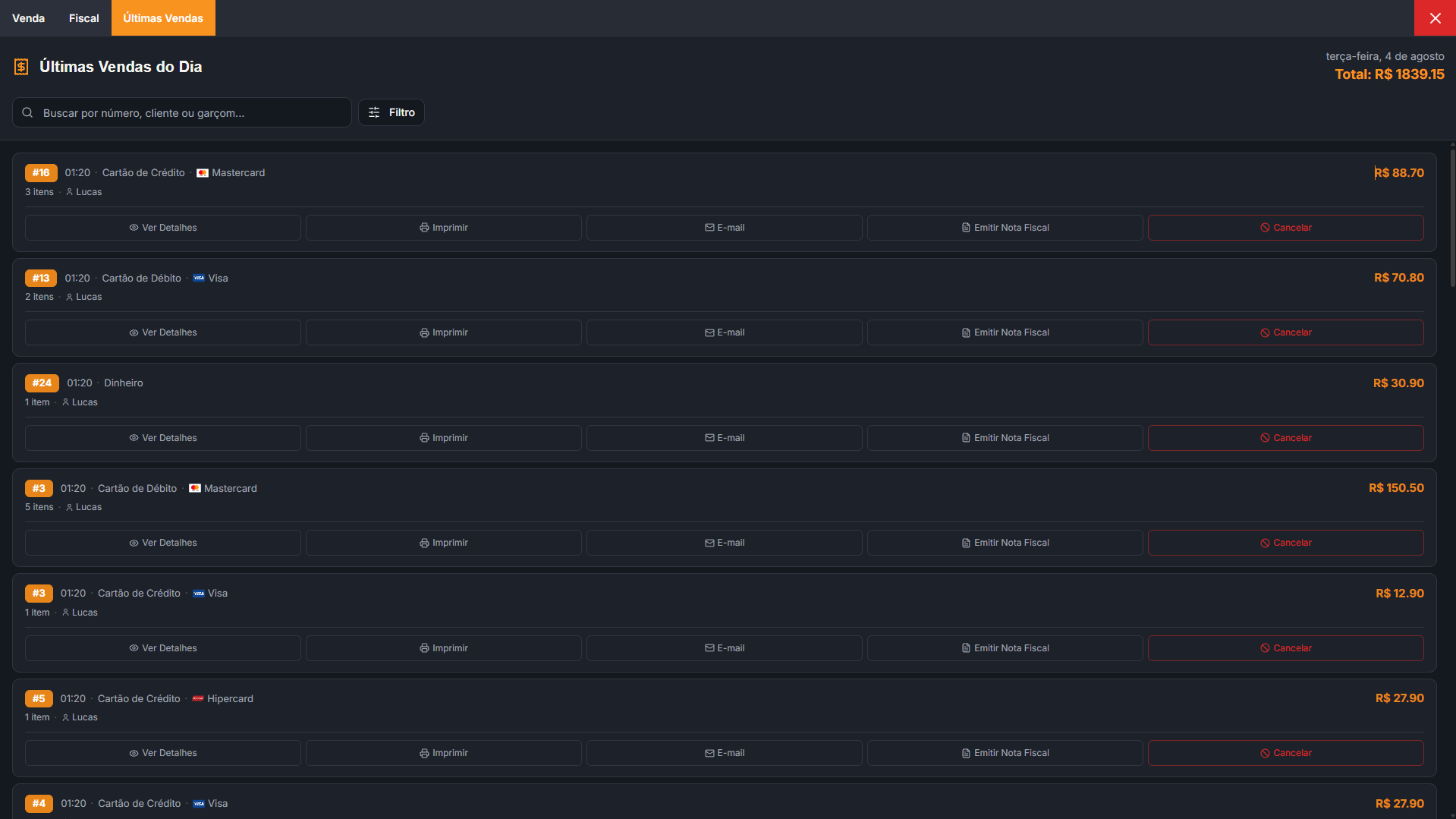Image resolution: width=1456 pixels, height=819 pixels.
Task: Click the Mastercard logo in R$ 150.50 sale
Action: tap(195, 488)
